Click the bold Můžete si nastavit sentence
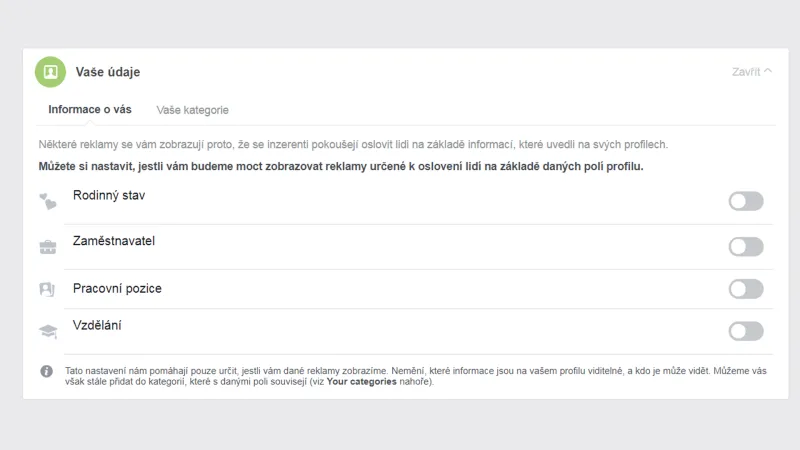The height and width of the screenshot is (450, 800). pyautogui.click(x=341, y=166)
